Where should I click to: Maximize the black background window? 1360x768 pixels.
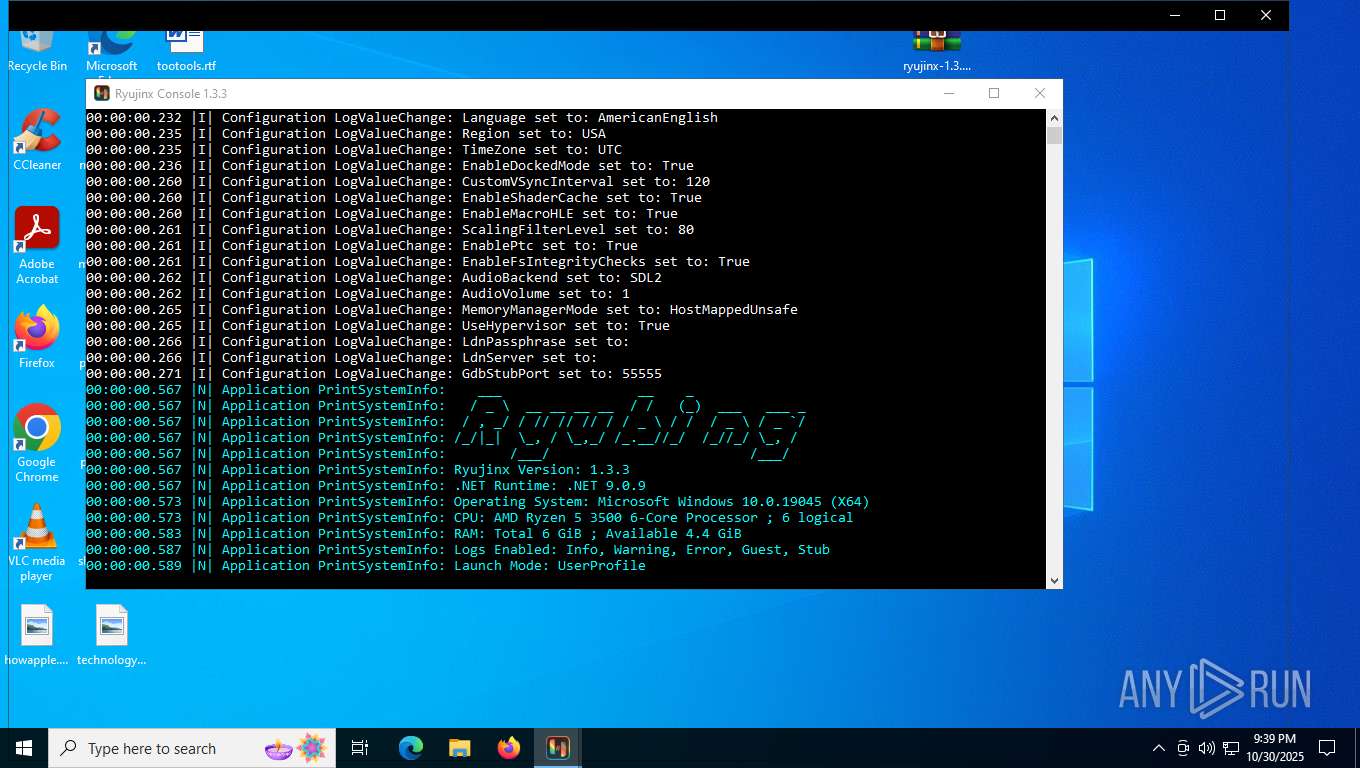[x=1220, y=15]
